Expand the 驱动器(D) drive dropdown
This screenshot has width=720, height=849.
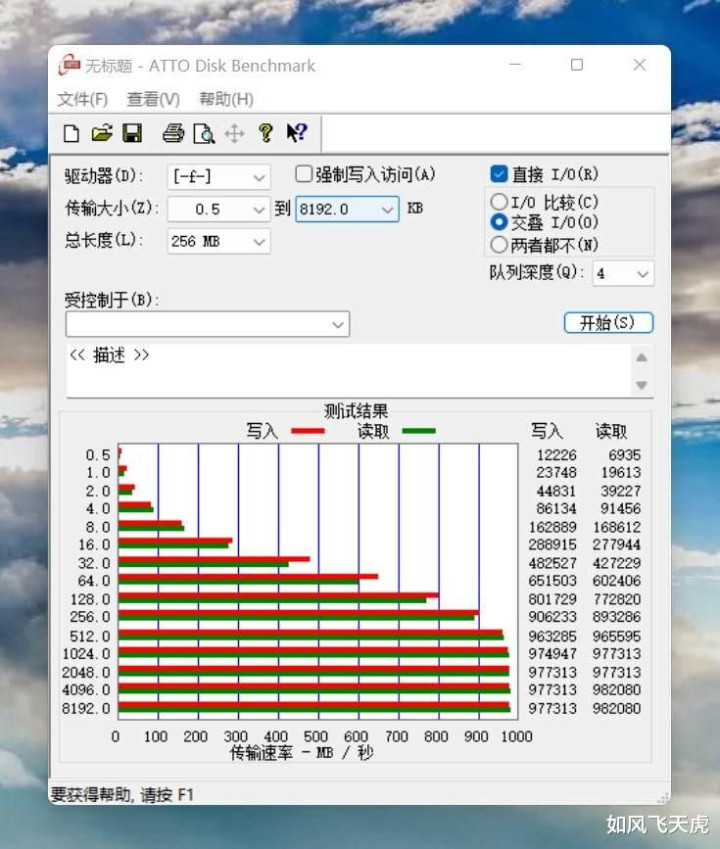(219, 177)
